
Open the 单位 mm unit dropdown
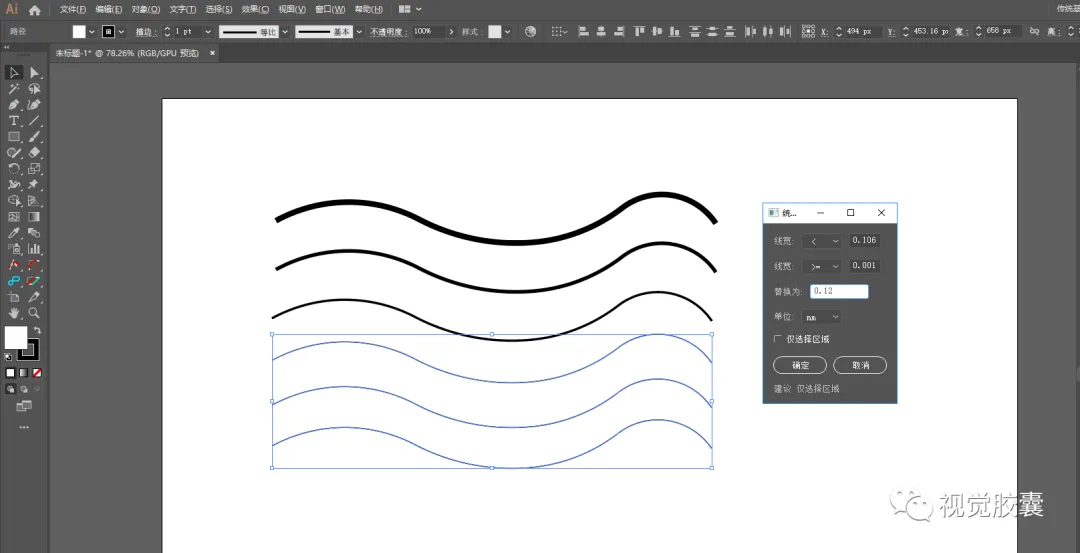821,317
